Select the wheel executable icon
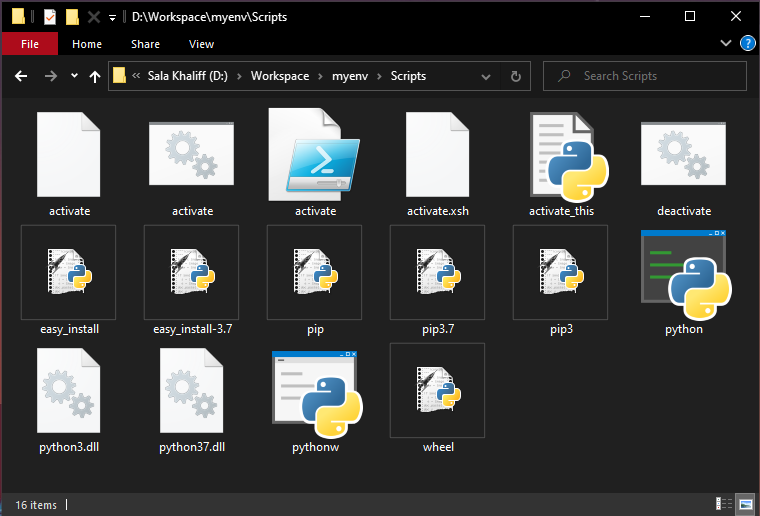Screen dimensions: 760x516 tap(438, 390)
